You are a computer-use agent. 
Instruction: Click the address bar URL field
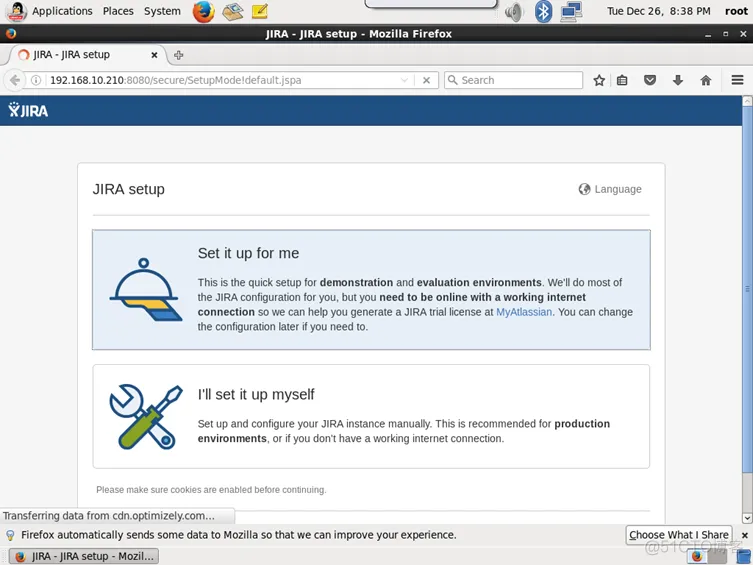point(221,80)
